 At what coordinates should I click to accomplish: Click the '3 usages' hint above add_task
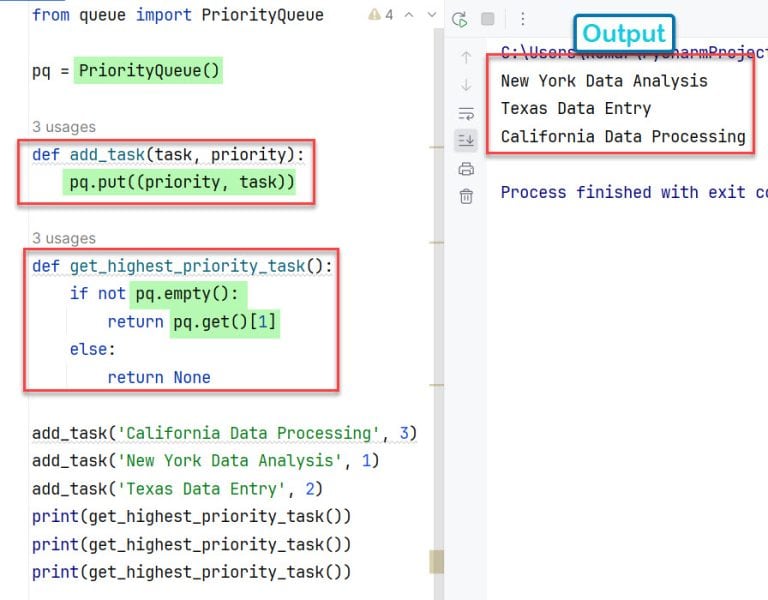point(64,127)
